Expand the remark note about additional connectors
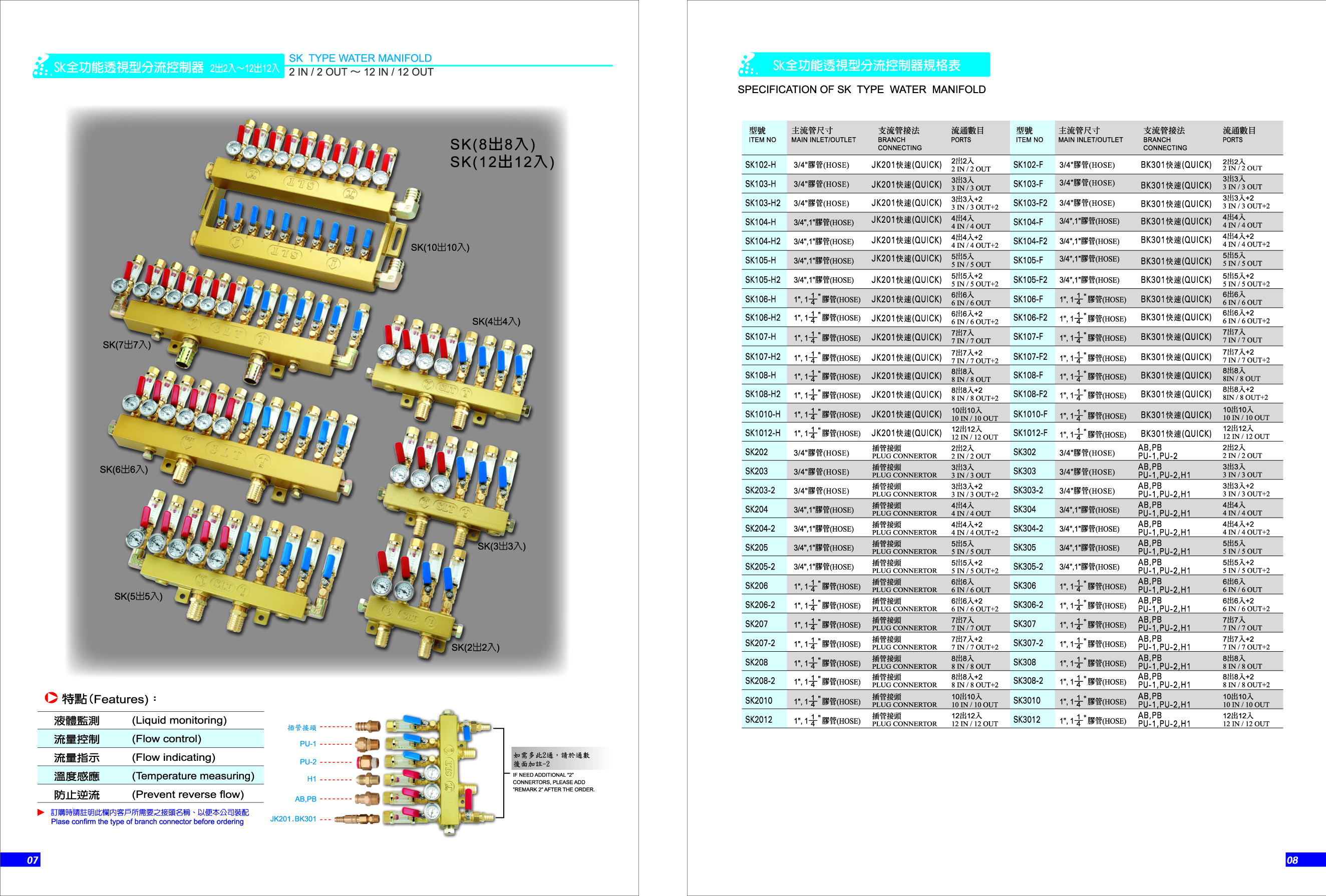Screen dimensions: 1326x896 click(x=551, y=758)
